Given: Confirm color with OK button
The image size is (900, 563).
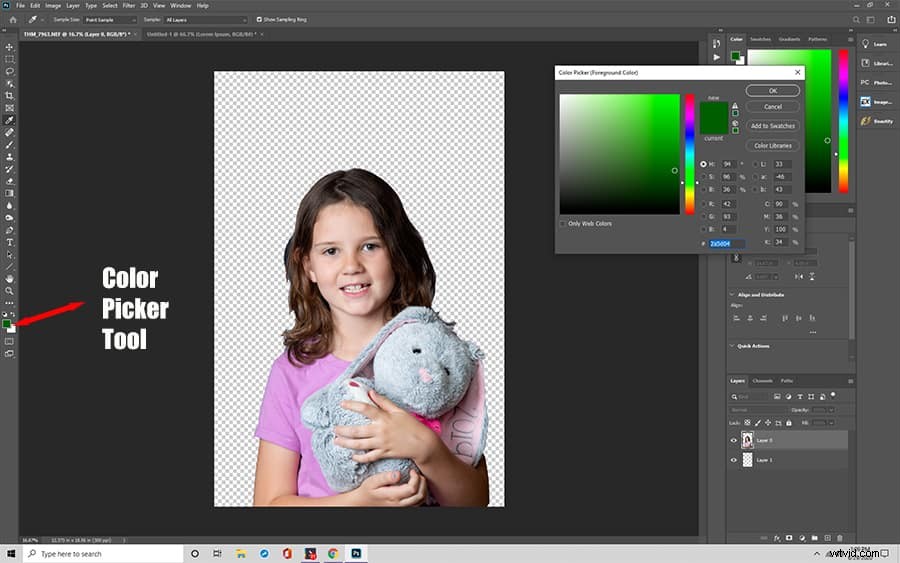Looking at the screenshot, I should pos(773,91).
